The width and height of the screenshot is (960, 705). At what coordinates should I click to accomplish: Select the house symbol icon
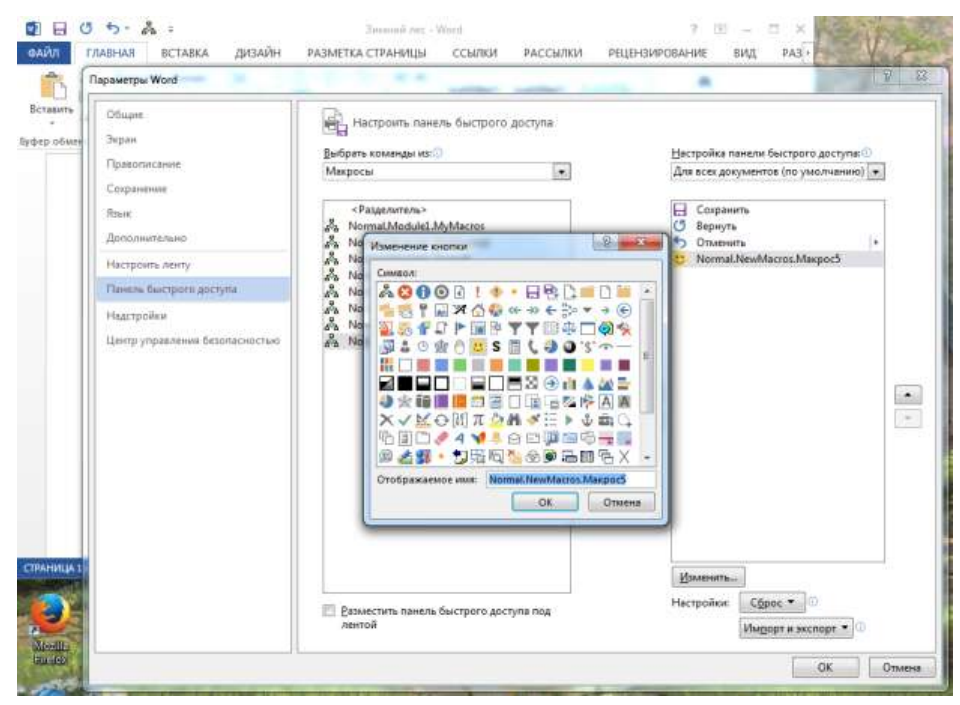click(478, 309)
